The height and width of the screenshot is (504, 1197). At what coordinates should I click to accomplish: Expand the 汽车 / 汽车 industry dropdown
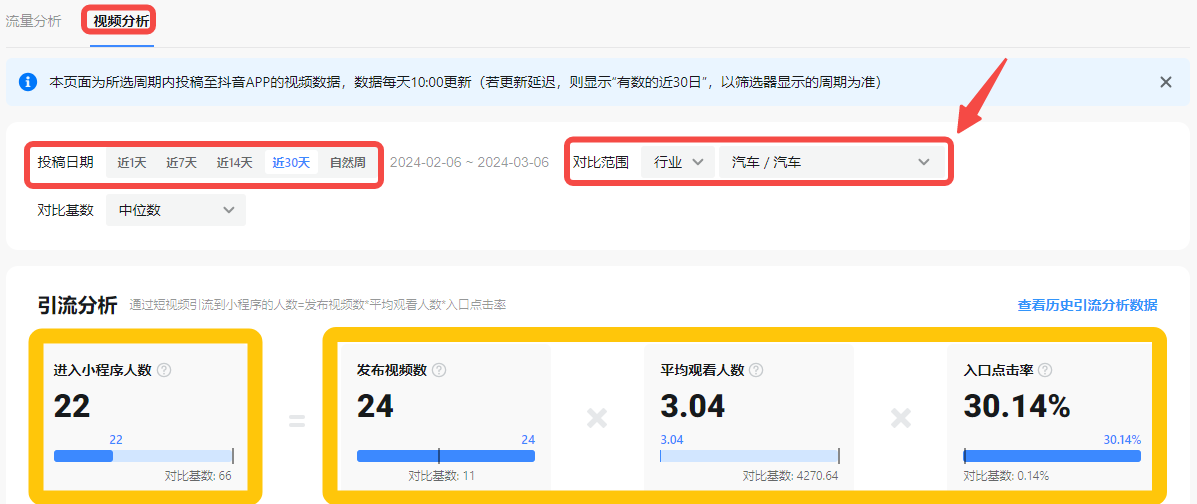tap(830, 162)
